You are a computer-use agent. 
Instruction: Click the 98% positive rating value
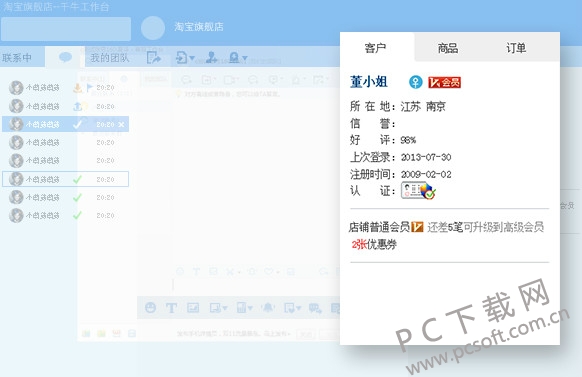(408, 140)
